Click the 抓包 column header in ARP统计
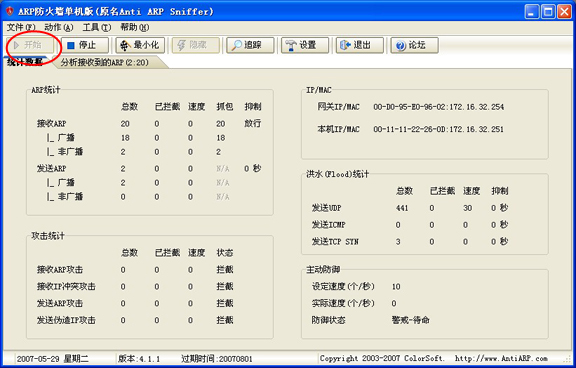This screenshot has height=368, width=576. point(225,107)
